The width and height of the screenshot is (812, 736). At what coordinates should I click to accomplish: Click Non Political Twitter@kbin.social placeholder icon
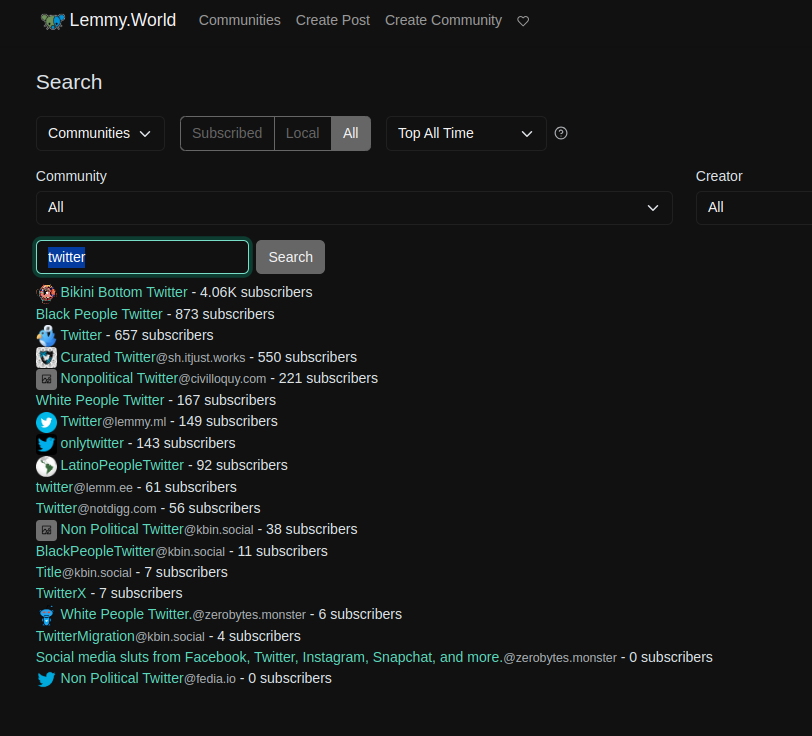pyautogui.click(x=46, y=530)
